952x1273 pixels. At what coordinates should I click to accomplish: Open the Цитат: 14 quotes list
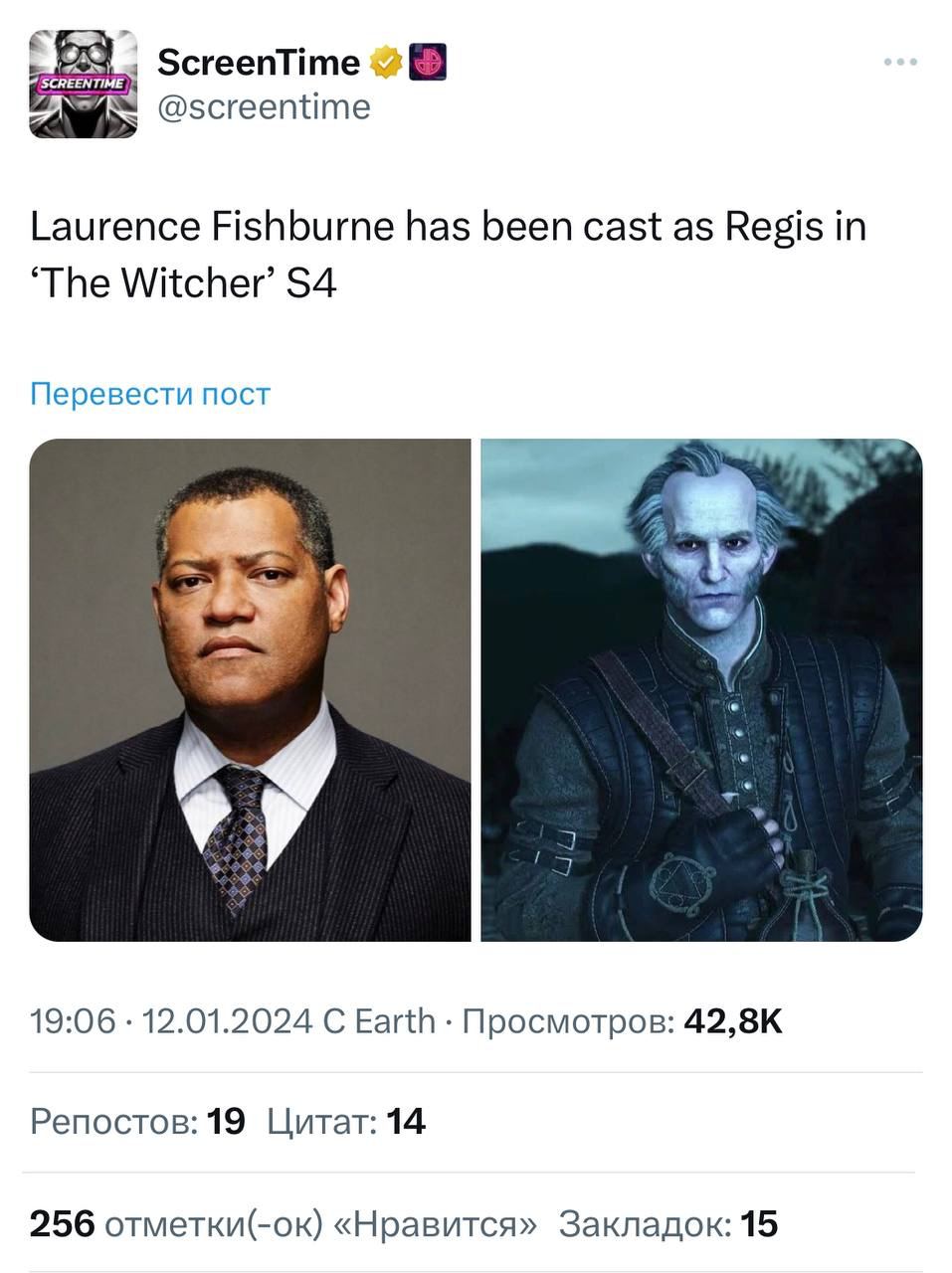[346, 1122]
